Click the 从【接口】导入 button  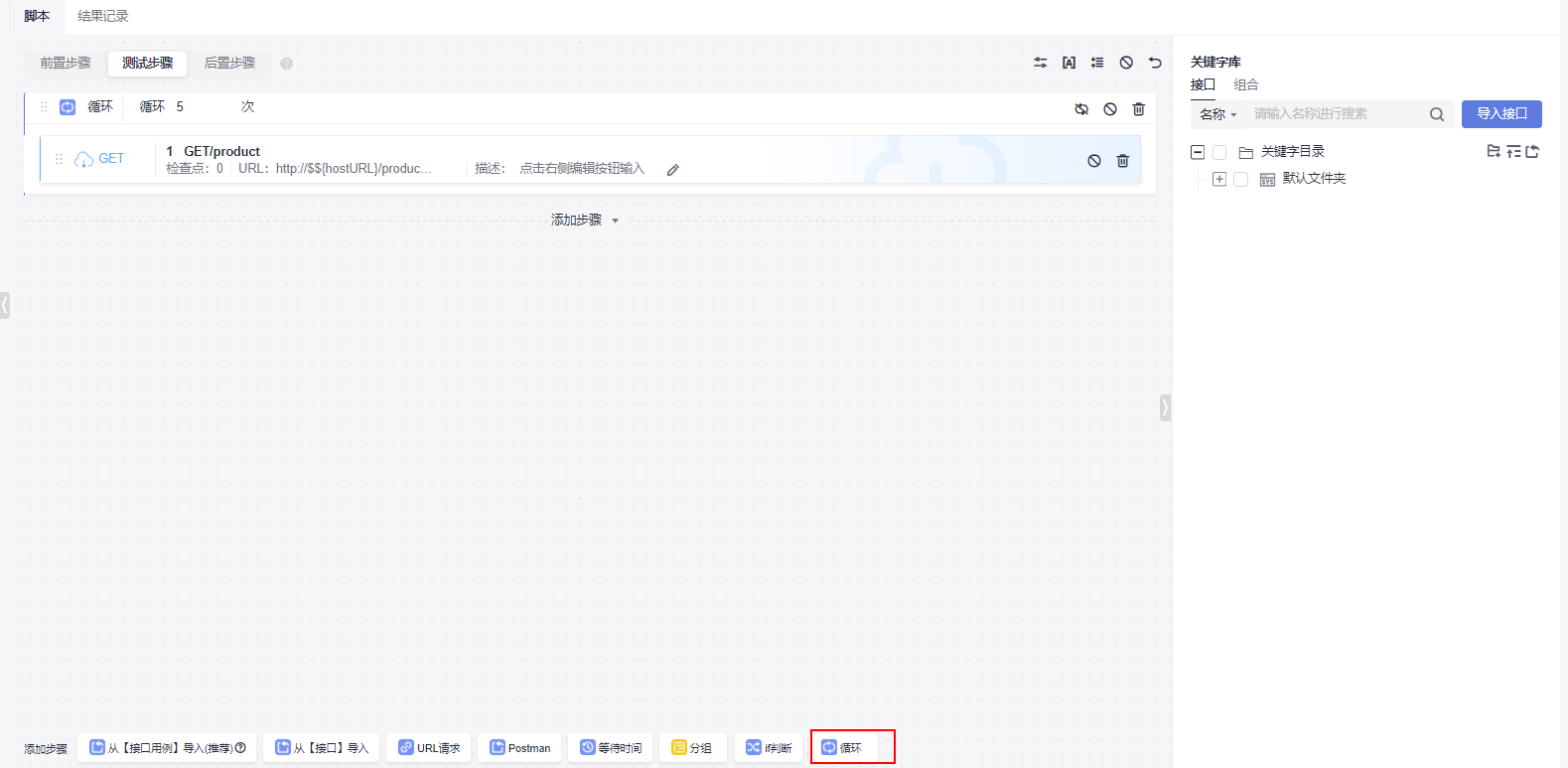pos(322,747)
